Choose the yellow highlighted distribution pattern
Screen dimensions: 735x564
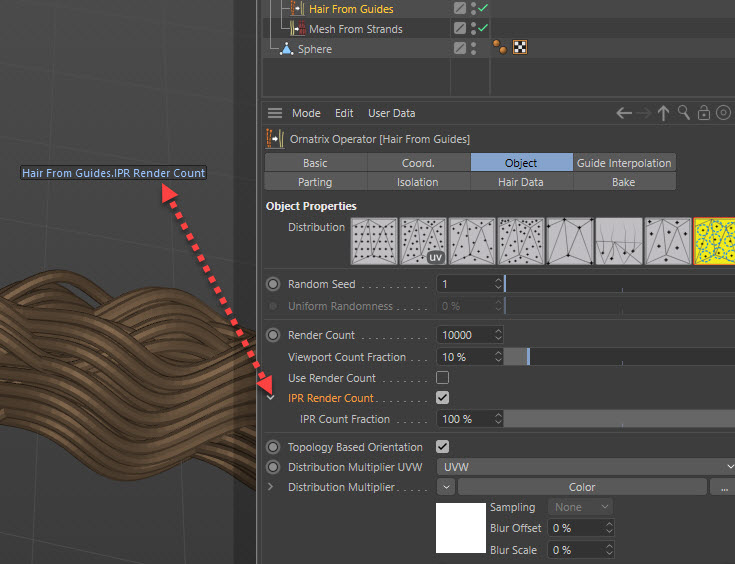714,241
